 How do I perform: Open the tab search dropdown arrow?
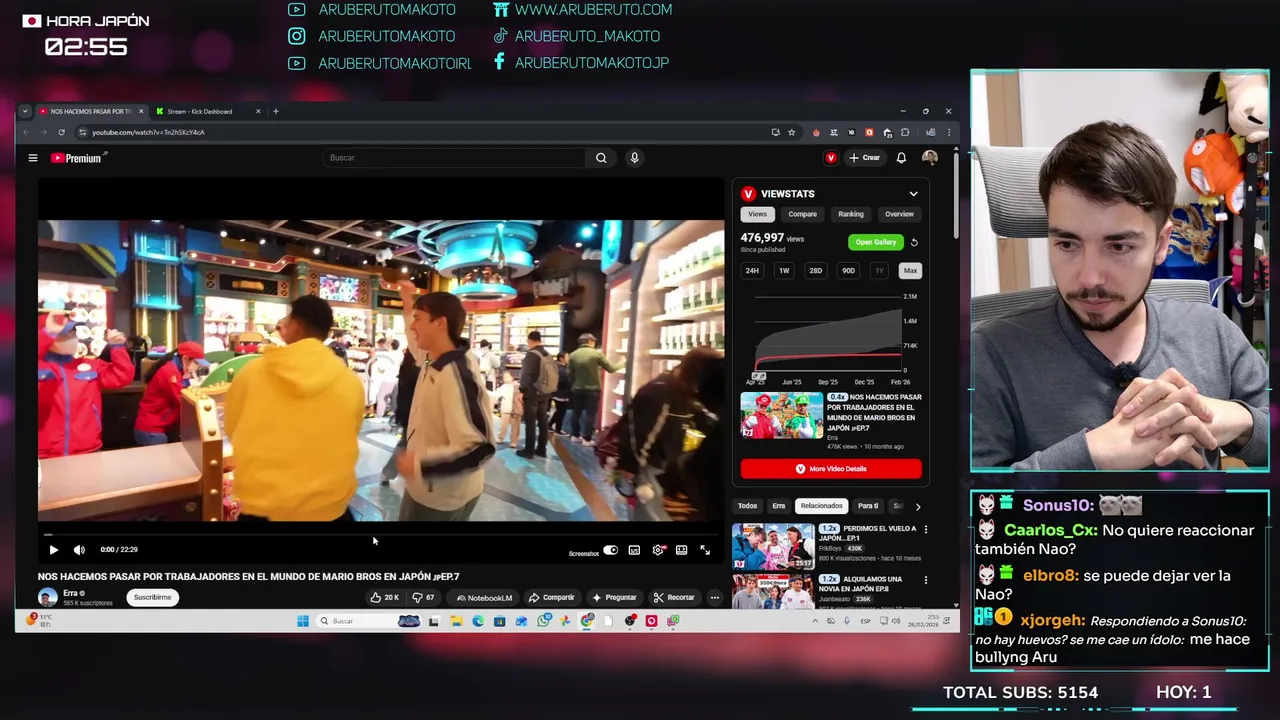[x=25, y=111]
